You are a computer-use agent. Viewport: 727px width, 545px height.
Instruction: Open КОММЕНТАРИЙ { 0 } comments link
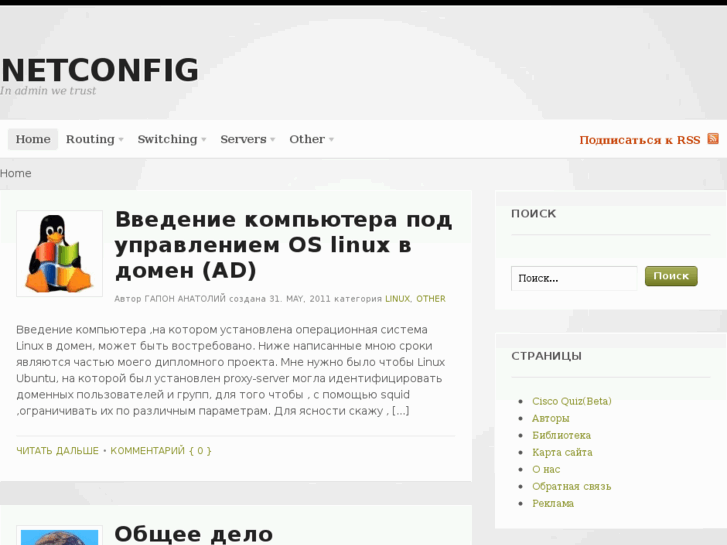pyautogui.click(x=161, y=451)
